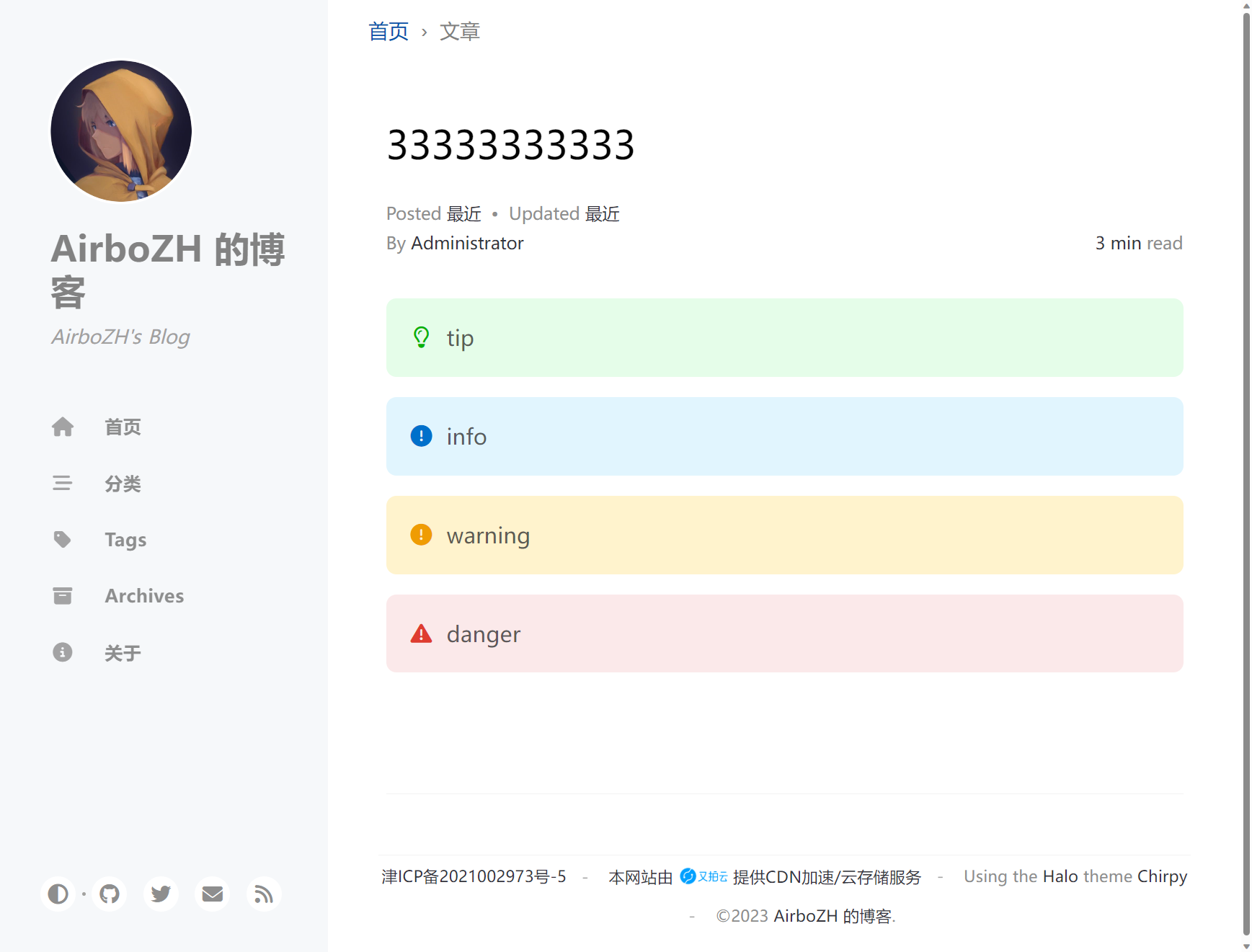The height and width of the screenshot is (952, 1252).
Task: Click the 首页 breadcrumb link
Action: [x=388, y=31]
